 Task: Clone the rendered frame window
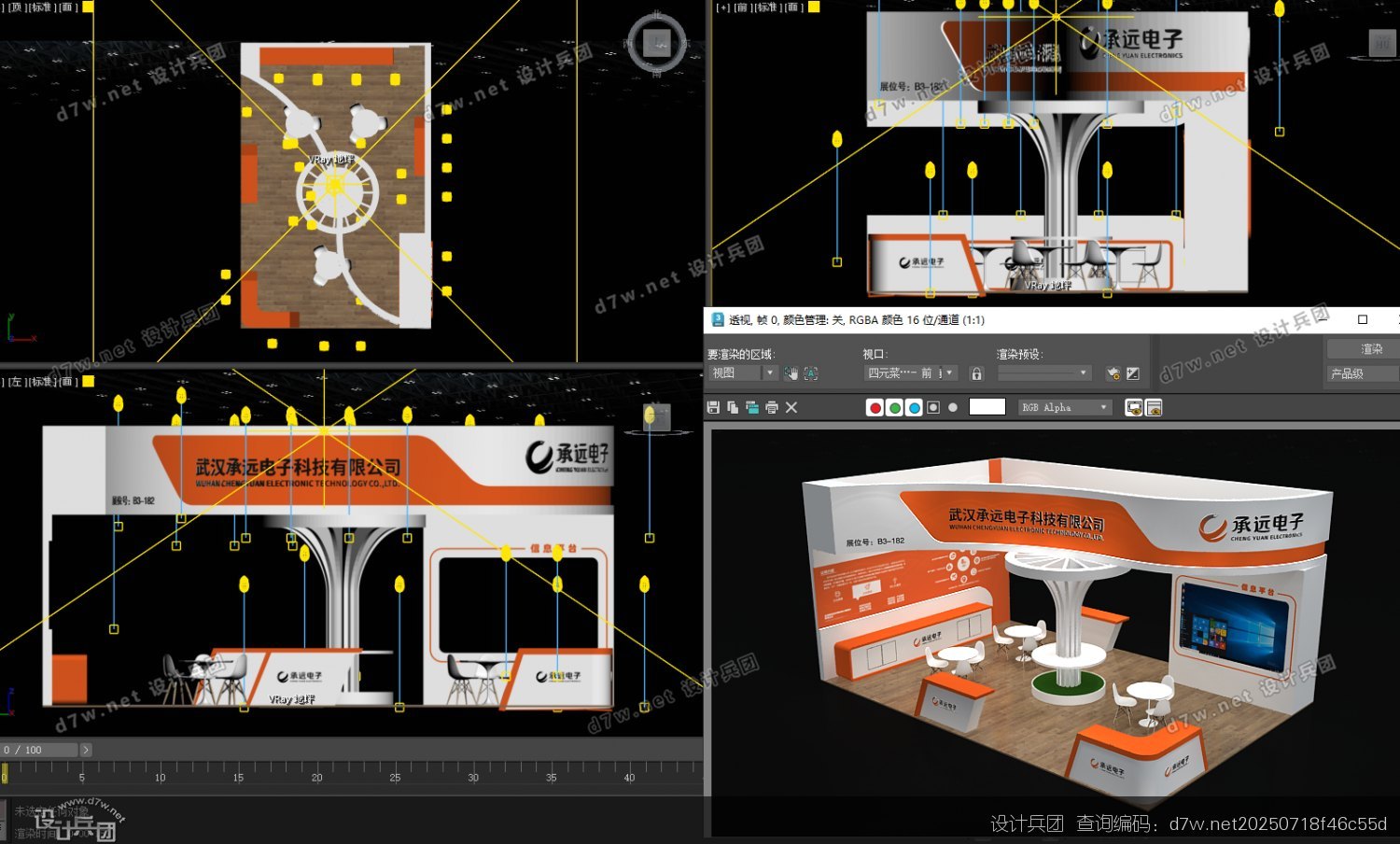(752, 407)
